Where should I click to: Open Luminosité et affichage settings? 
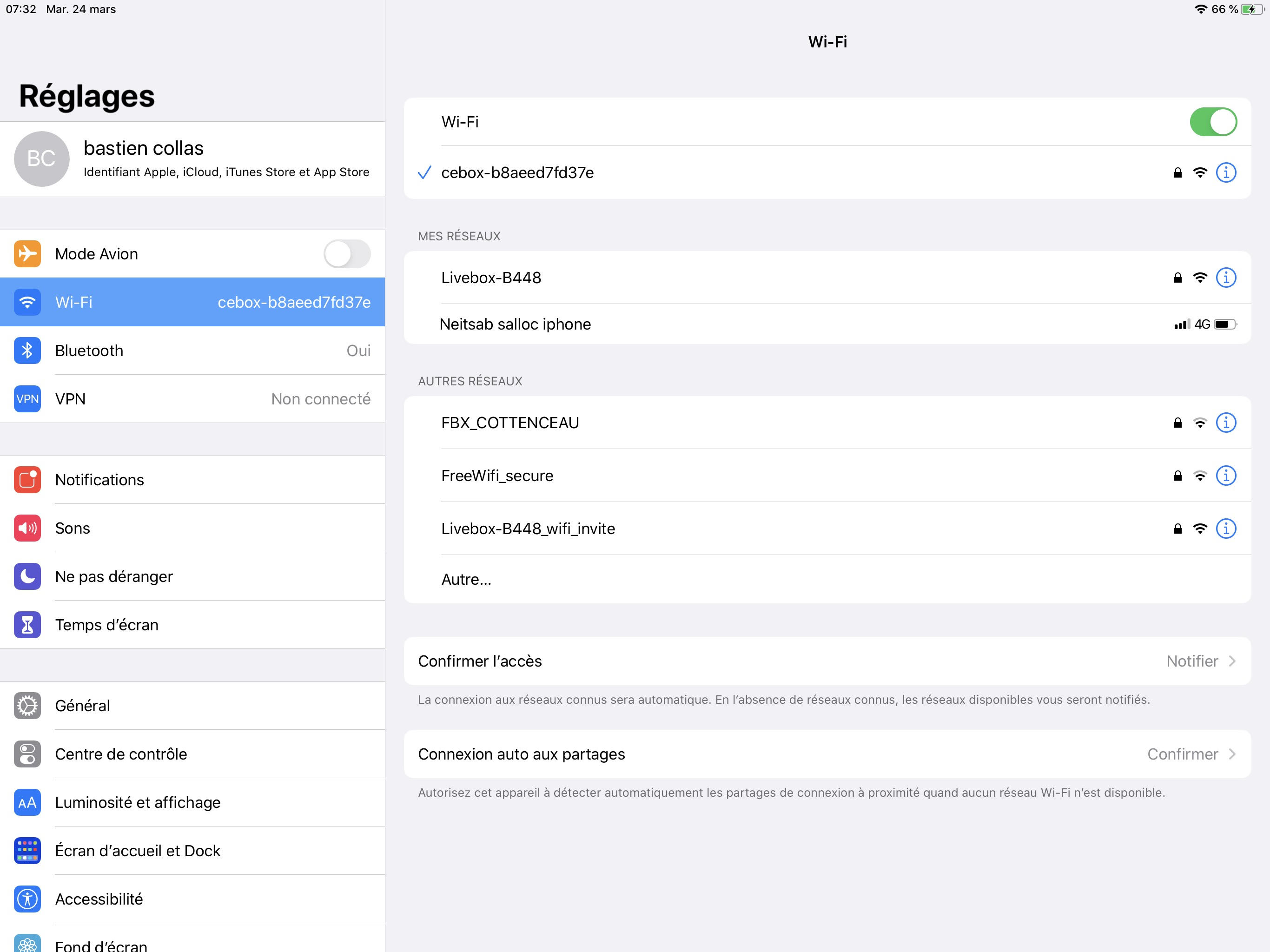point(138,802)
